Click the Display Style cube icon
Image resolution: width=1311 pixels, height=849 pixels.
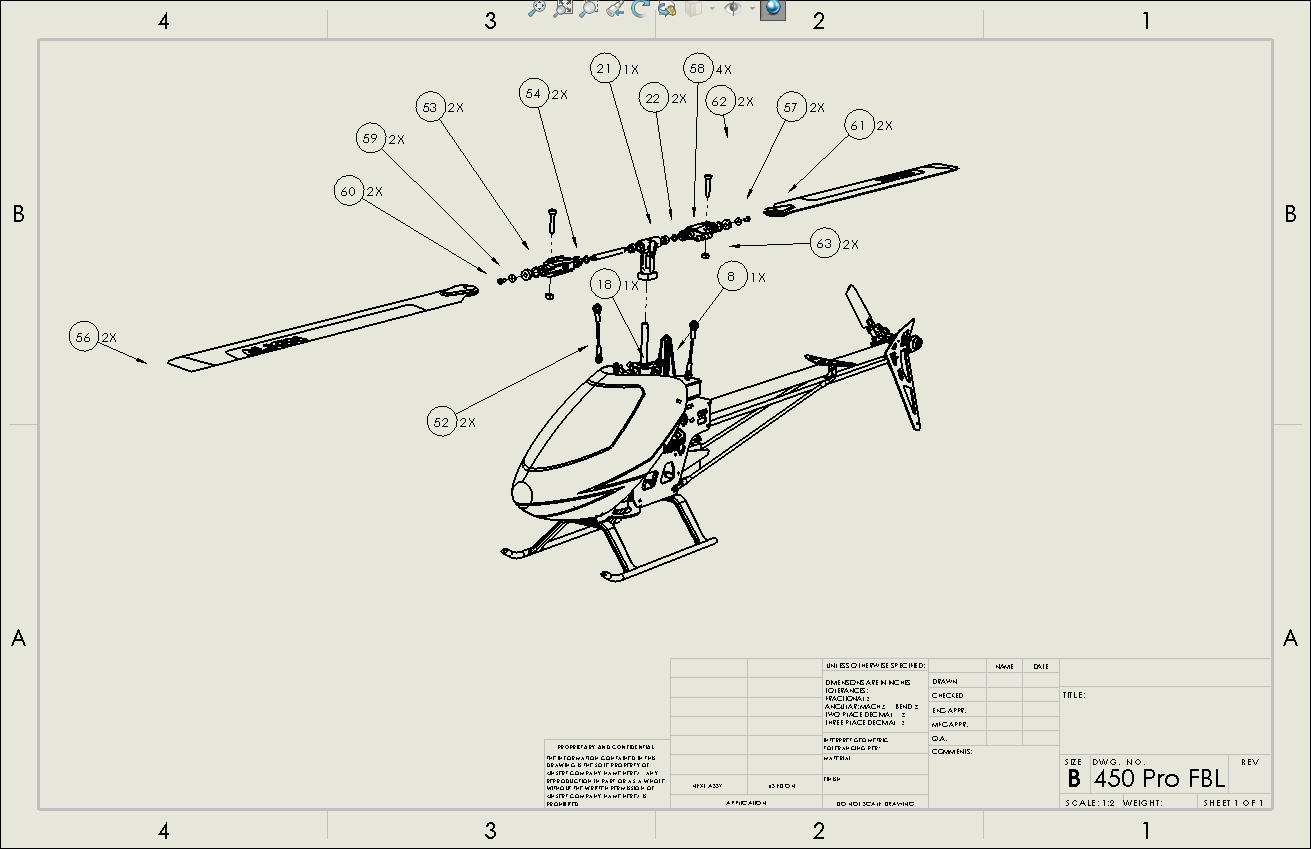[694, 9]
